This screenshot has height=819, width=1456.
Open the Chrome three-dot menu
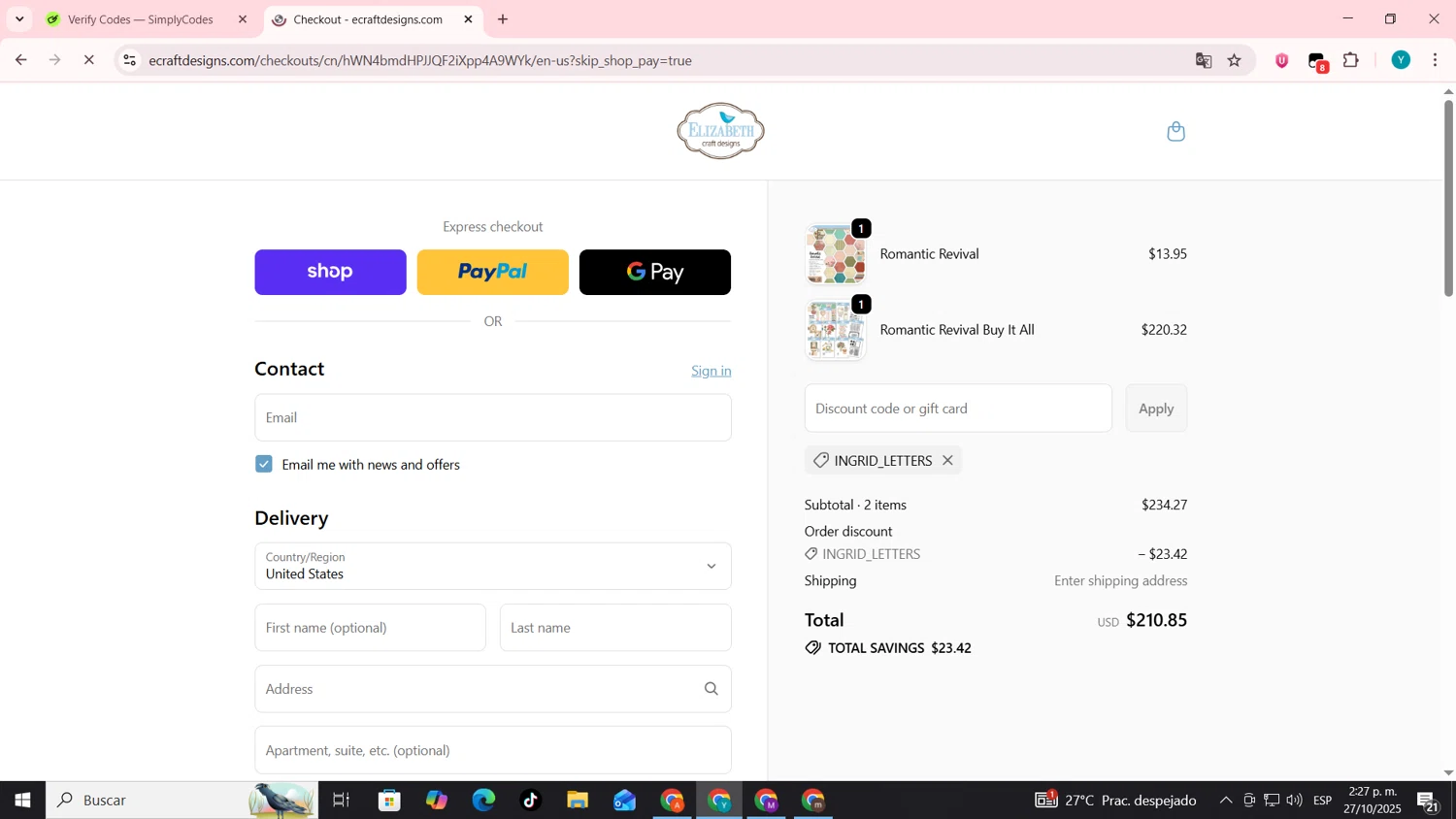tap(1436, 60)
